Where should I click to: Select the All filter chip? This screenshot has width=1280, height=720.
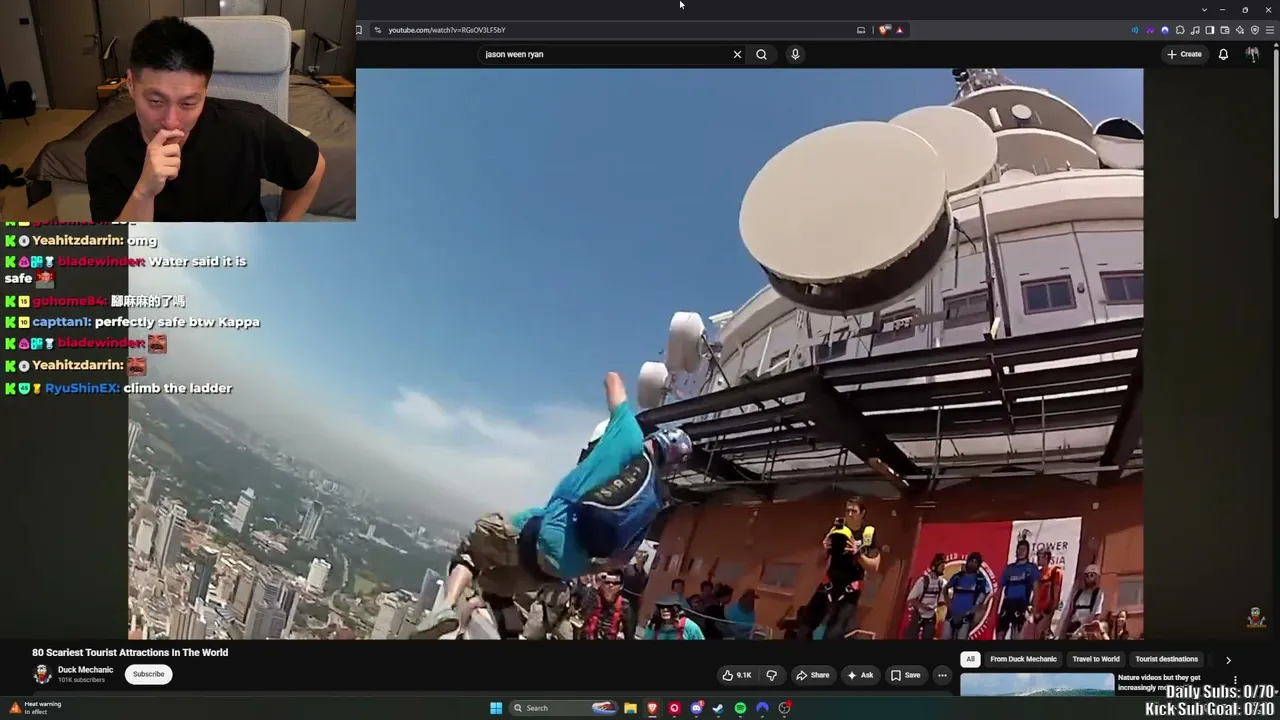[970, 659]
